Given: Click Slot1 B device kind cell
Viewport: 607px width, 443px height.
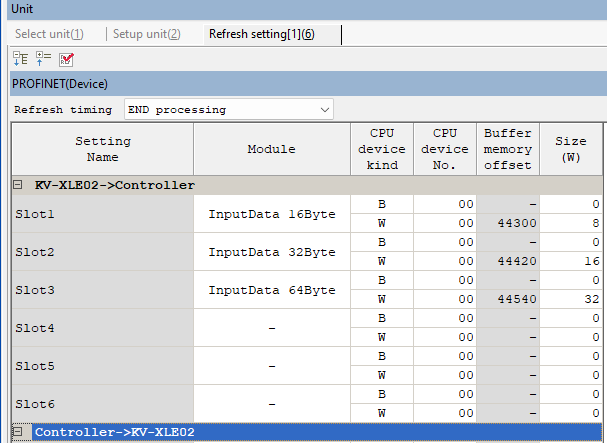Looking at the screenshot, I should [382, 204].
